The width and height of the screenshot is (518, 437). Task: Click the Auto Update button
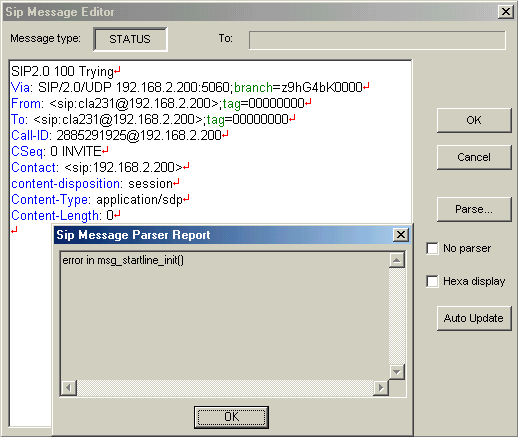[x=474, y=318]
